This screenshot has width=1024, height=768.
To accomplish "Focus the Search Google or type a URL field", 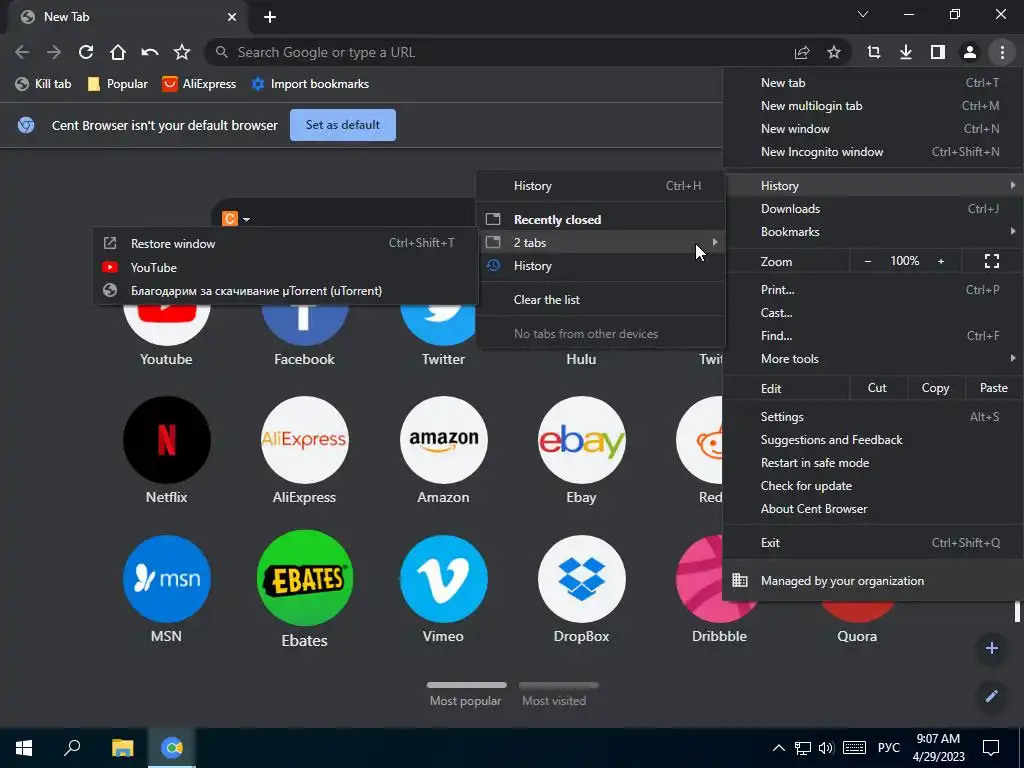I will click(x=496, y=52).
